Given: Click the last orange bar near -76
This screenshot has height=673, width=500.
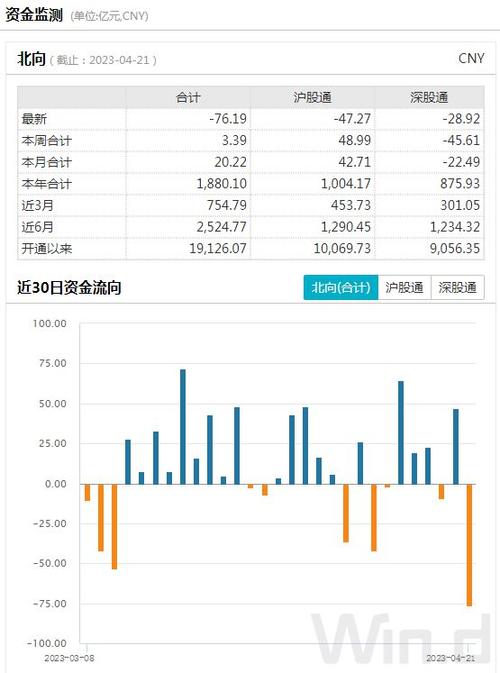Looking at the screenshot, I should (x=469, y=545).
